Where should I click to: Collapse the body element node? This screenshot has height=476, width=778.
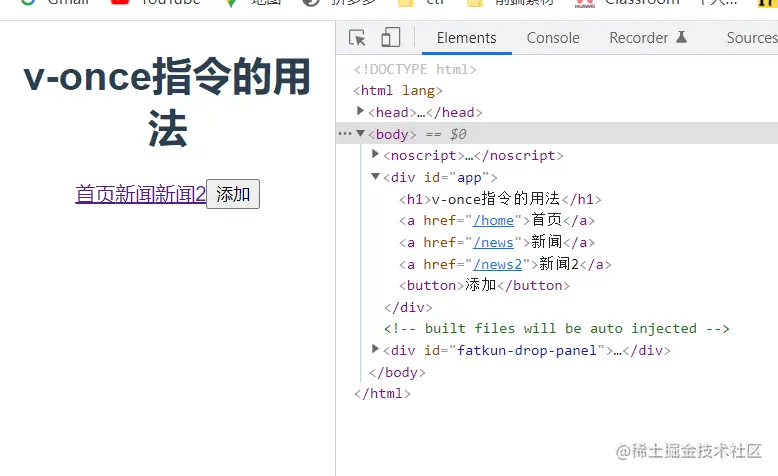pos(361,134)
